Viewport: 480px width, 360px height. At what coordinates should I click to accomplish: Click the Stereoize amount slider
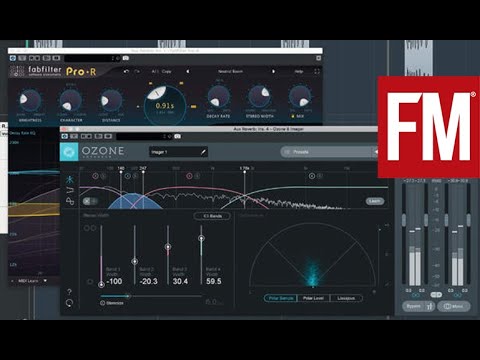151,296
